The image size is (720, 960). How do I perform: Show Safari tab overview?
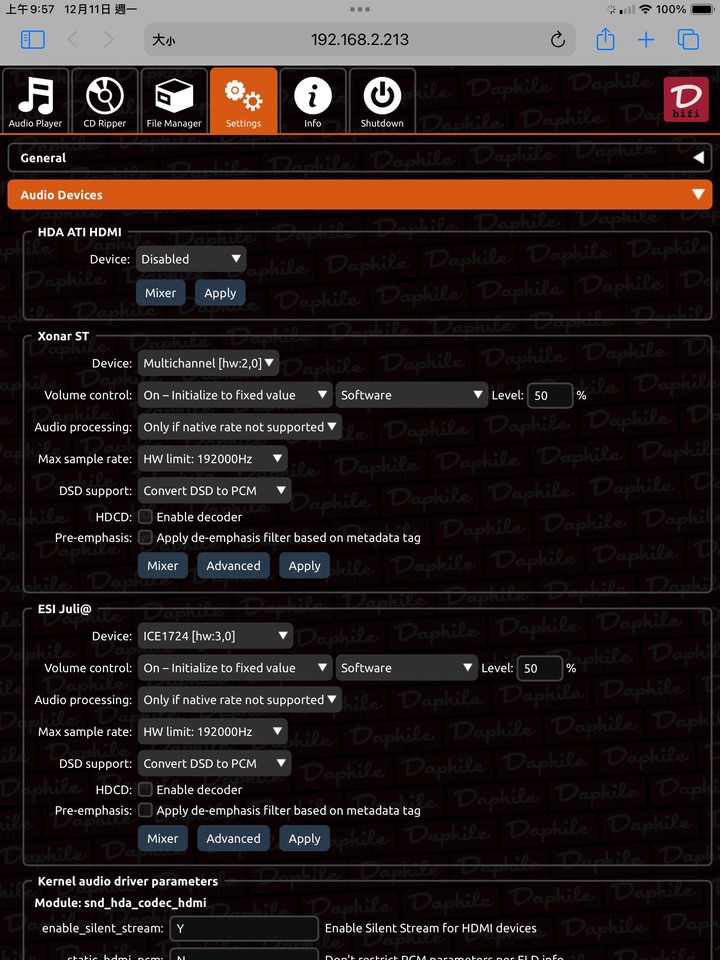688,40
